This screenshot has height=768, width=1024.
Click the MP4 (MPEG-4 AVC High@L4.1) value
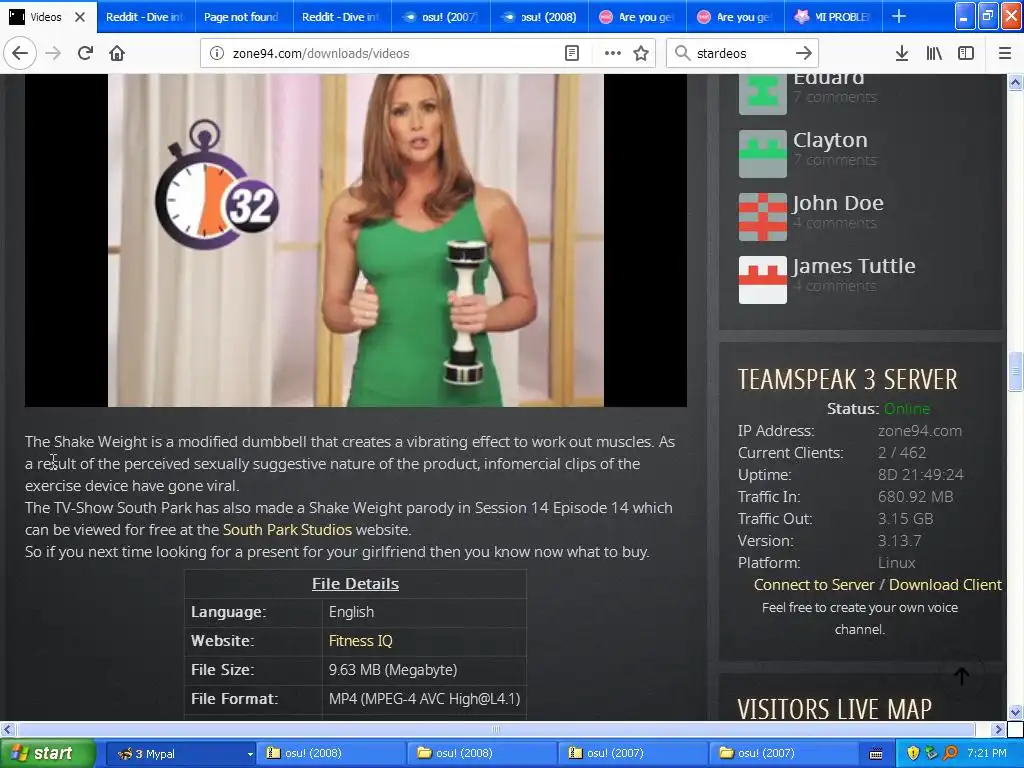coord(424,699)
